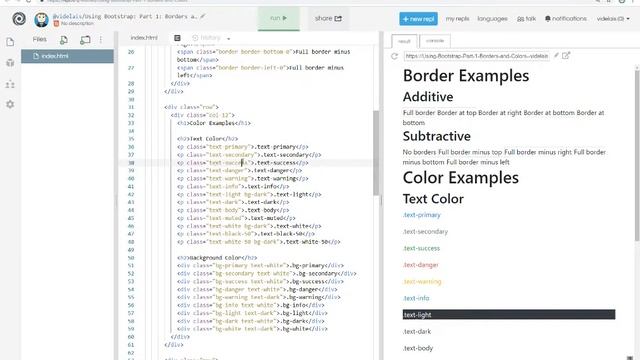The height and width of the screenshot is (360, 640).
Task: Click the .text-warning preview text
Action: (x=422, y=282)
